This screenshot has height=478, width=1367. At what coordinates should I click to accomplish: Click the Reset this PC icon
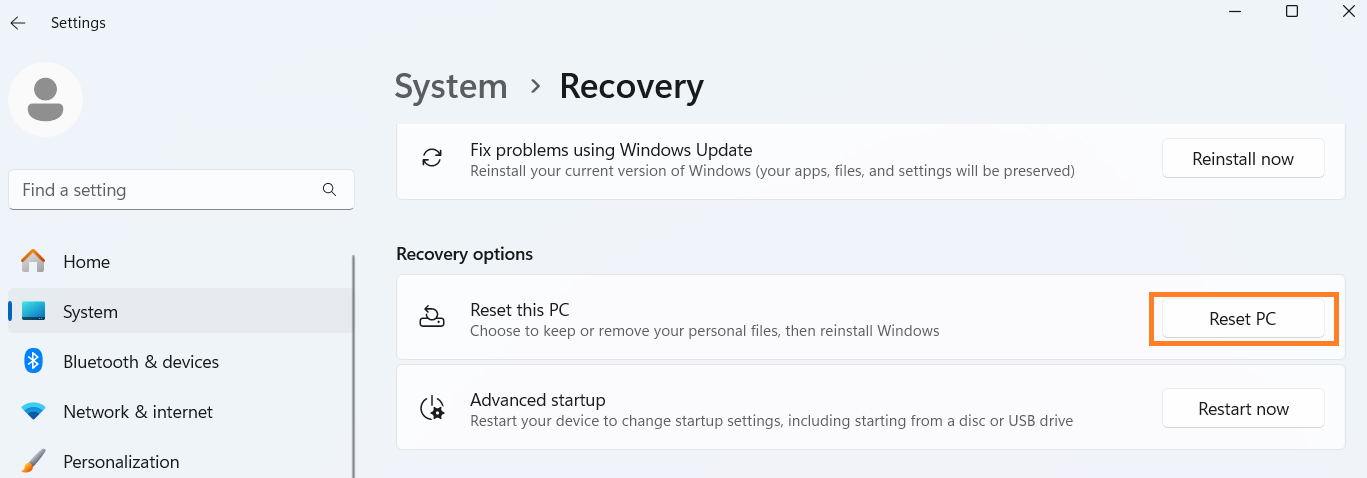pyautogui.click(x=432, y=318)
